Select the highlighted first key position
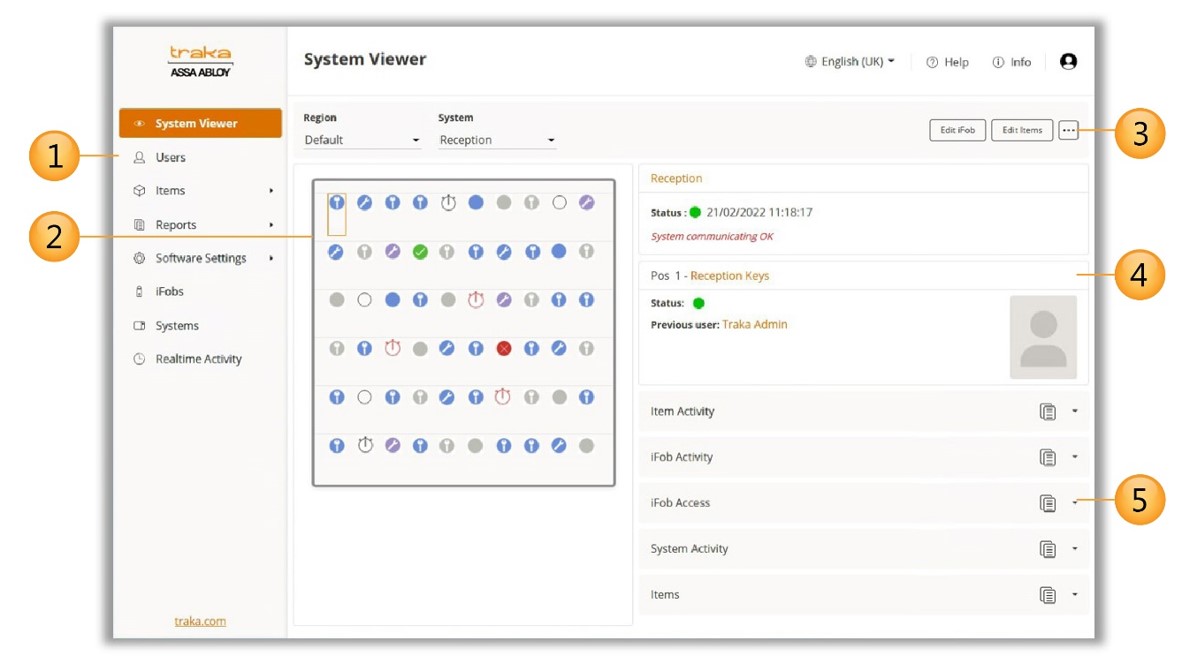The width and height of the screenshot is (1192, 668). [x=337, y=203]
